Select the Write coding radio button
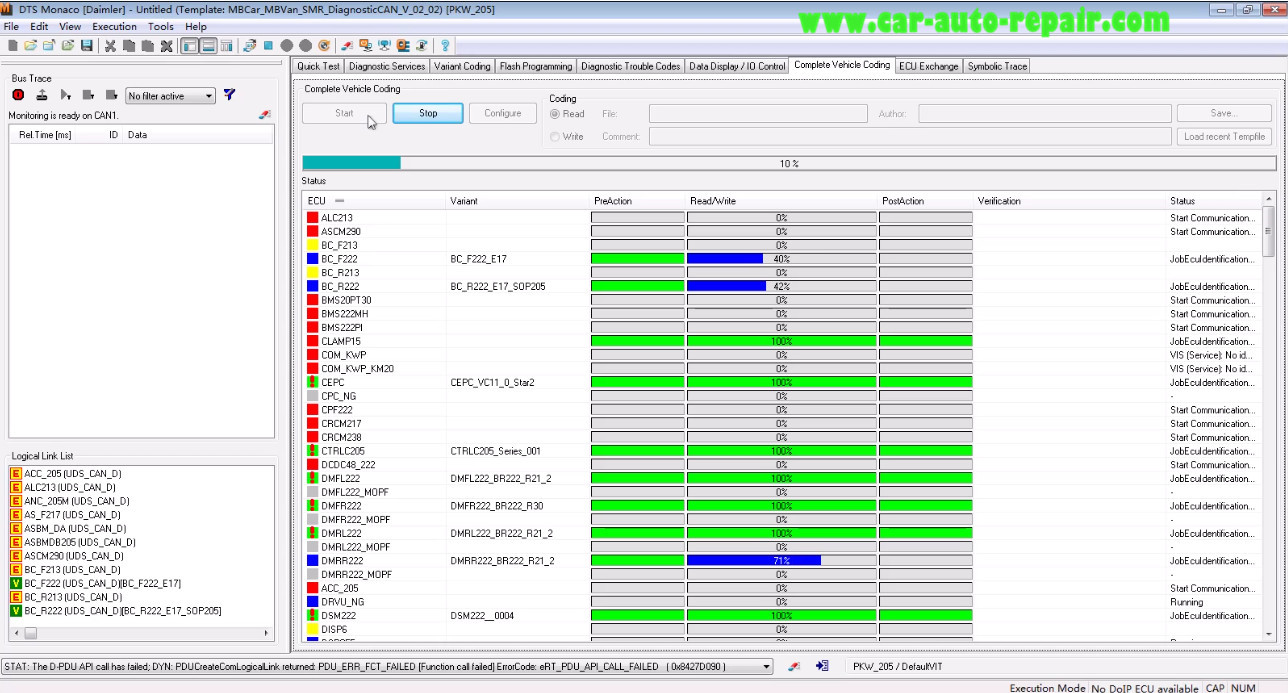The height and width of the screenshot is (693, 1288). coord(555,137)
